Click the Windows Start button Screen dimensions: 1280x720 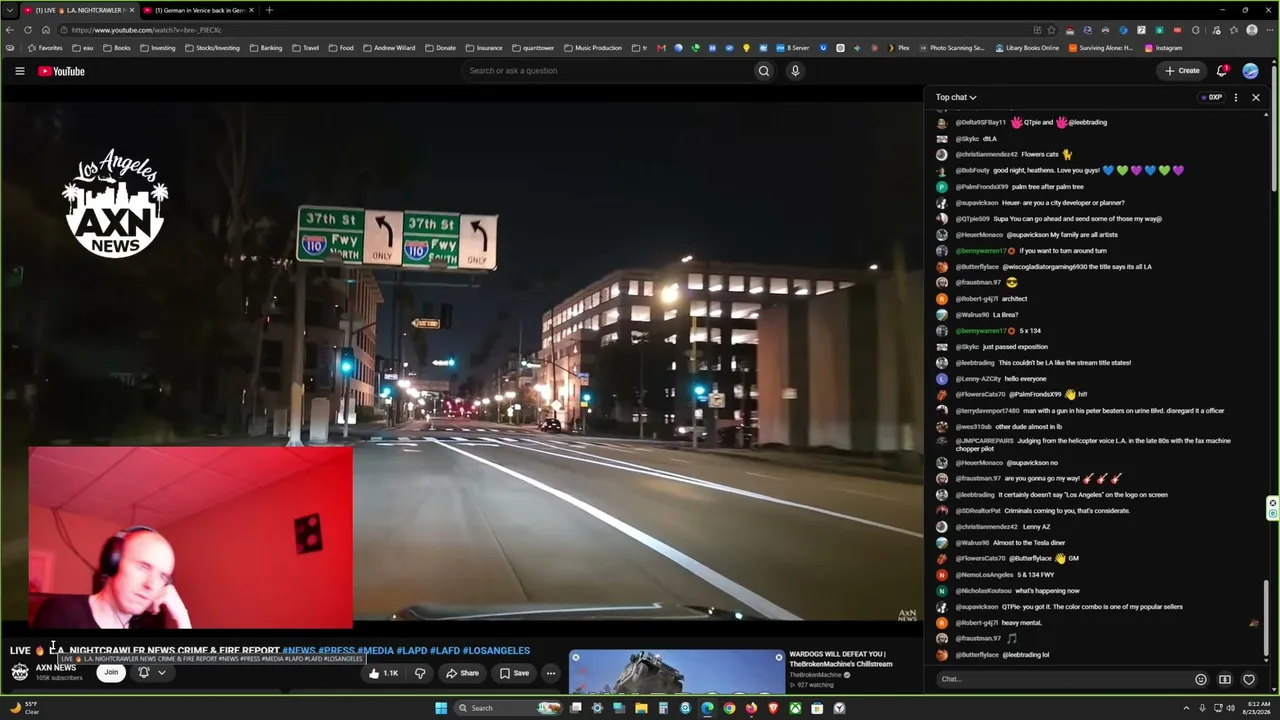click(441, 708)
